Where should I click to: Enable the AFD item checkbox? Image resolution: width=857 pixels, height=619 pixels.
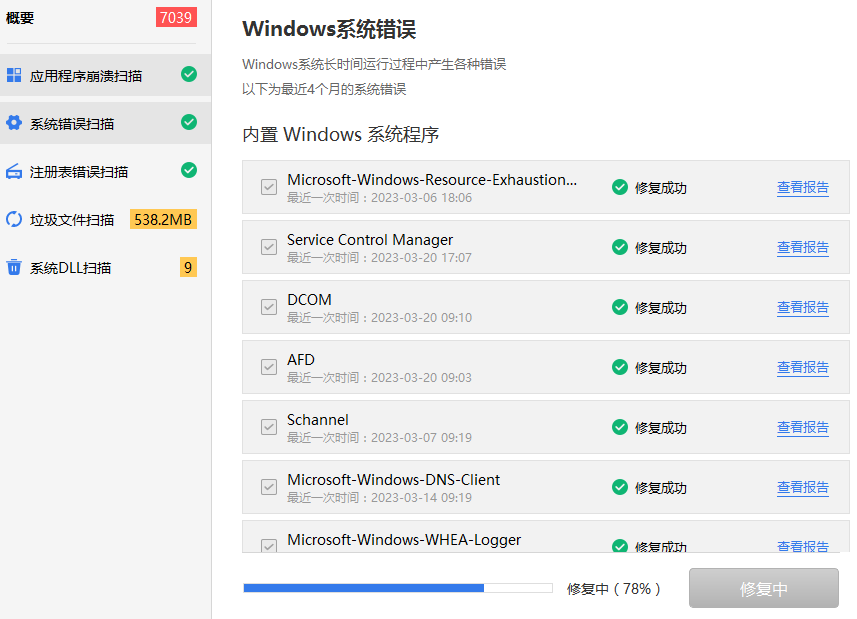point(268,367)
